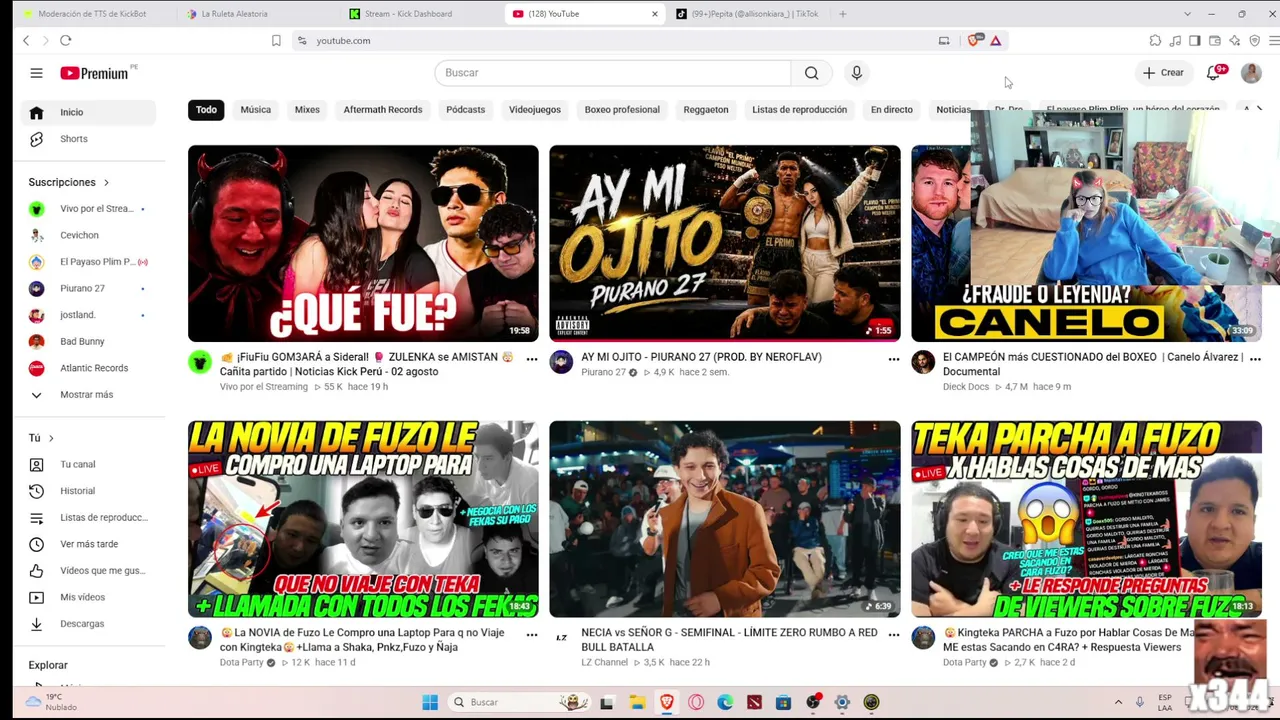
Task: Click the YouTube search input field
Action: [x=613, y=73]
